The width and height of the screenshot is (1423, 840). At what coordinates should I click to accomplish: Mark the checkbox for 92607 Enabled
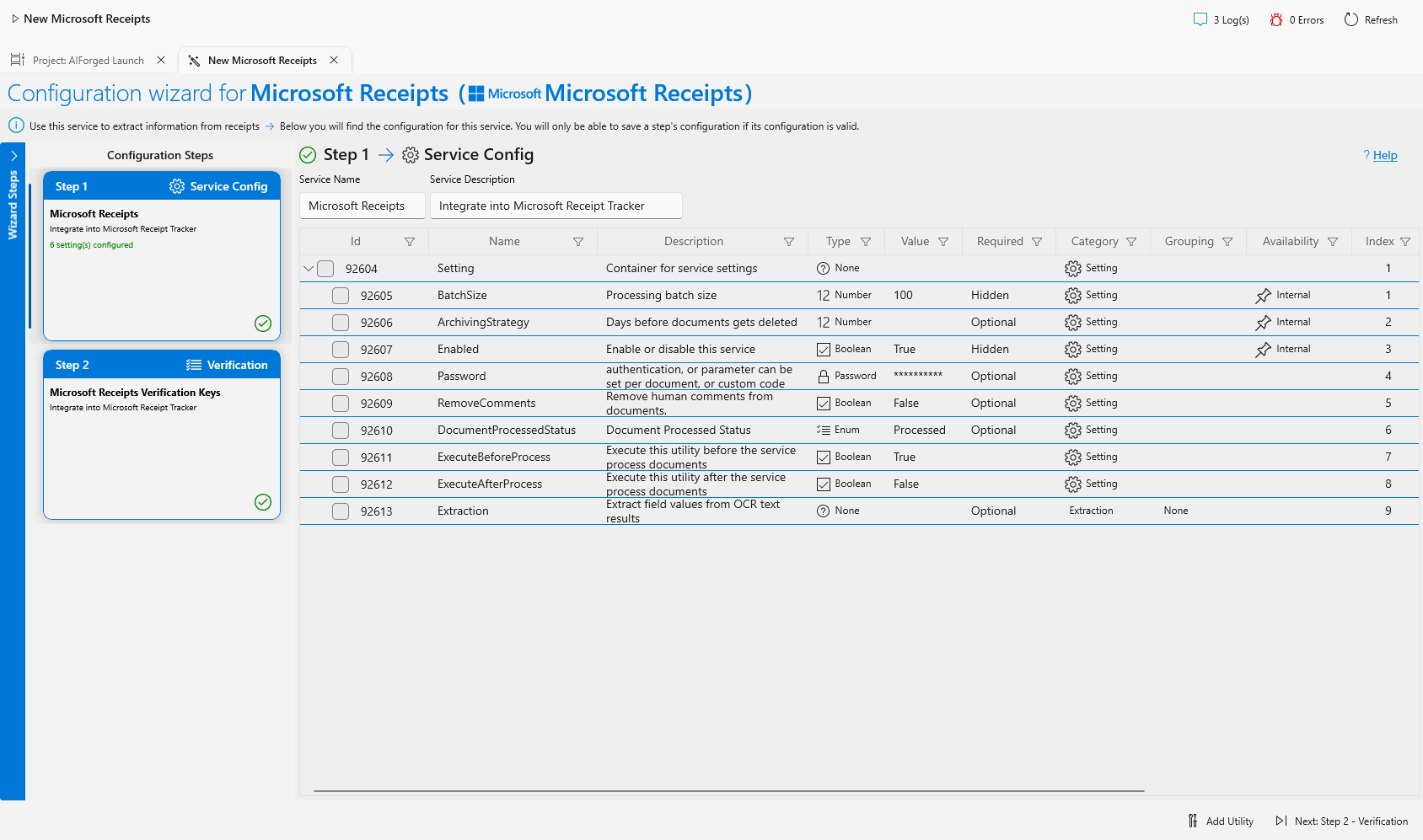point(341,350)
